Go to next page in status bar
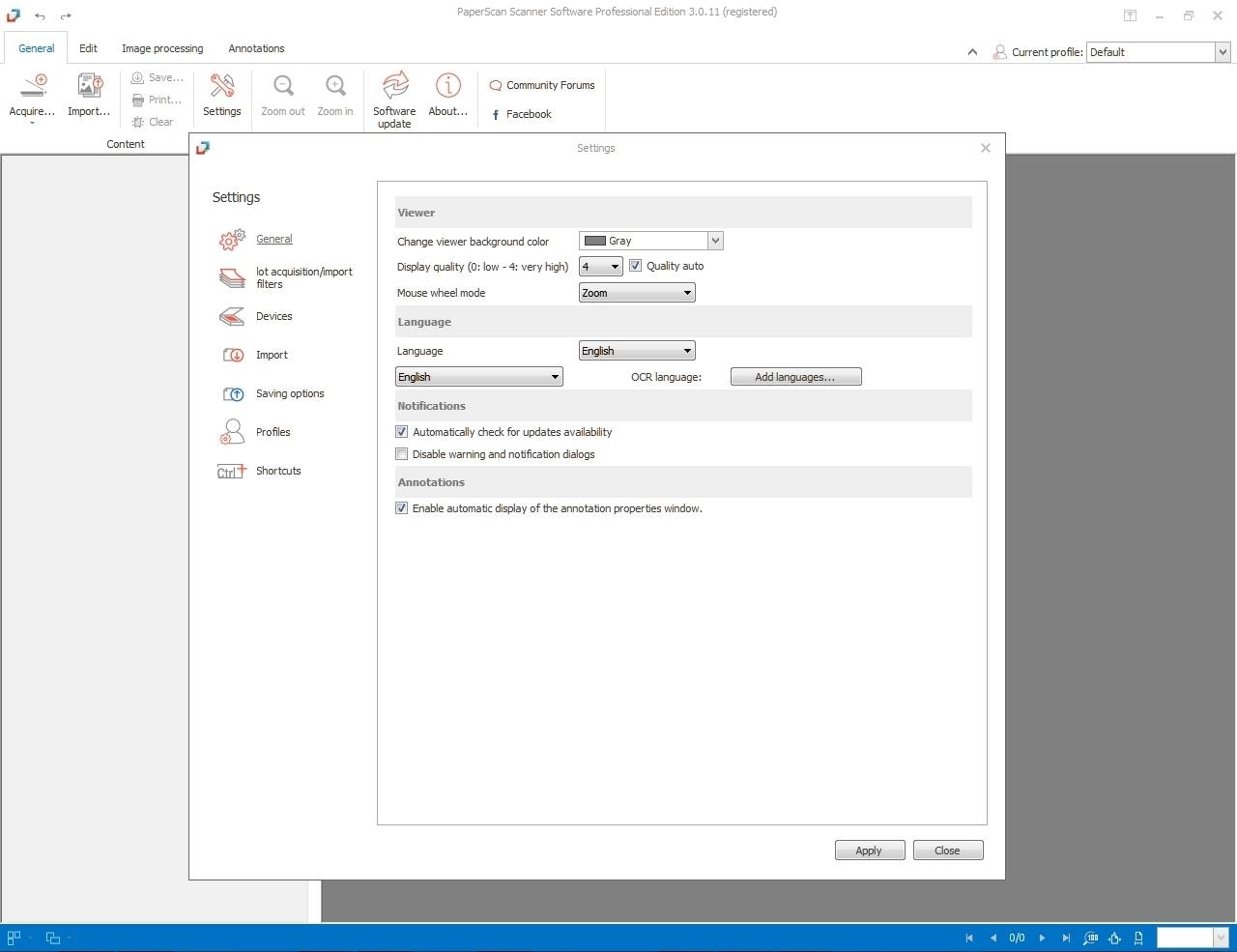1237x952 pixels. [x=1042, y=938]
